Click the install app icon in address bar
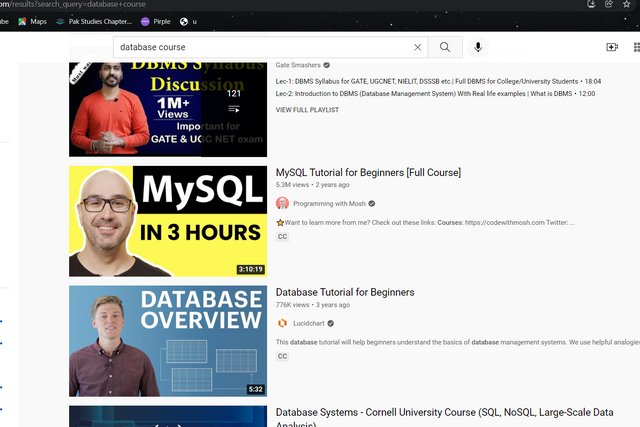Viewport: 640px width, 427px height. [x=591, y=4]
